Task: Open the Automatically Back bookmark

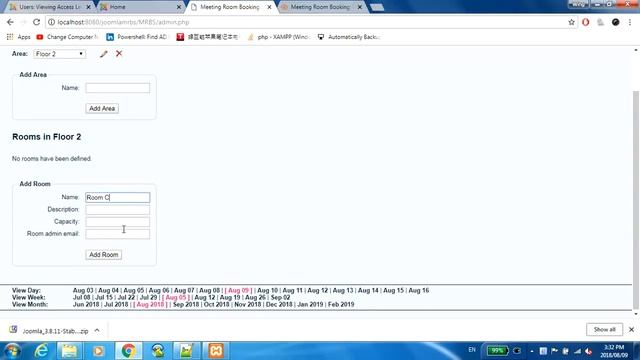Action: (349, 37)
